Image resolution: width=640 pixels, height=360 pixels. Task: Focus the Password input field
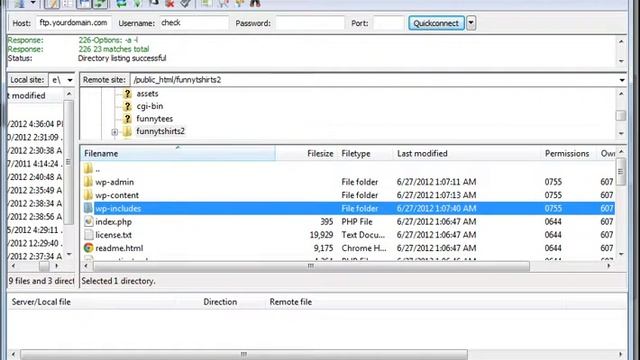(x=310, y=23)
